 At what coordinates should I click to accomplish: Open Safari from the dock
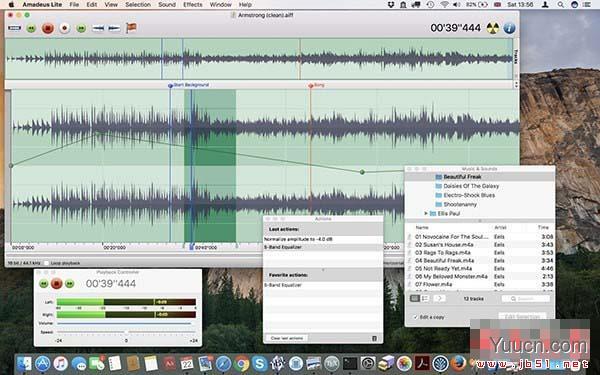point(223,363)
